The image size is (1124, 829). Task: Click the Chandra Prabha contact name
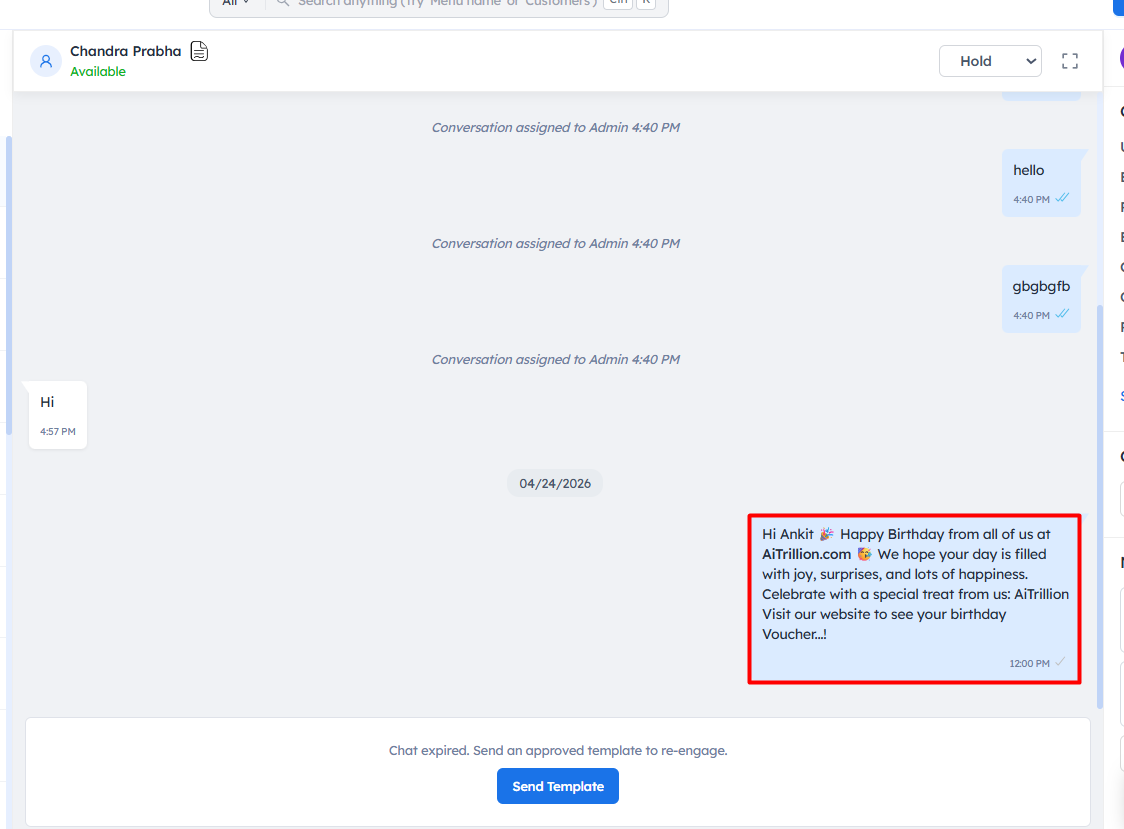[x=126, y=51]
